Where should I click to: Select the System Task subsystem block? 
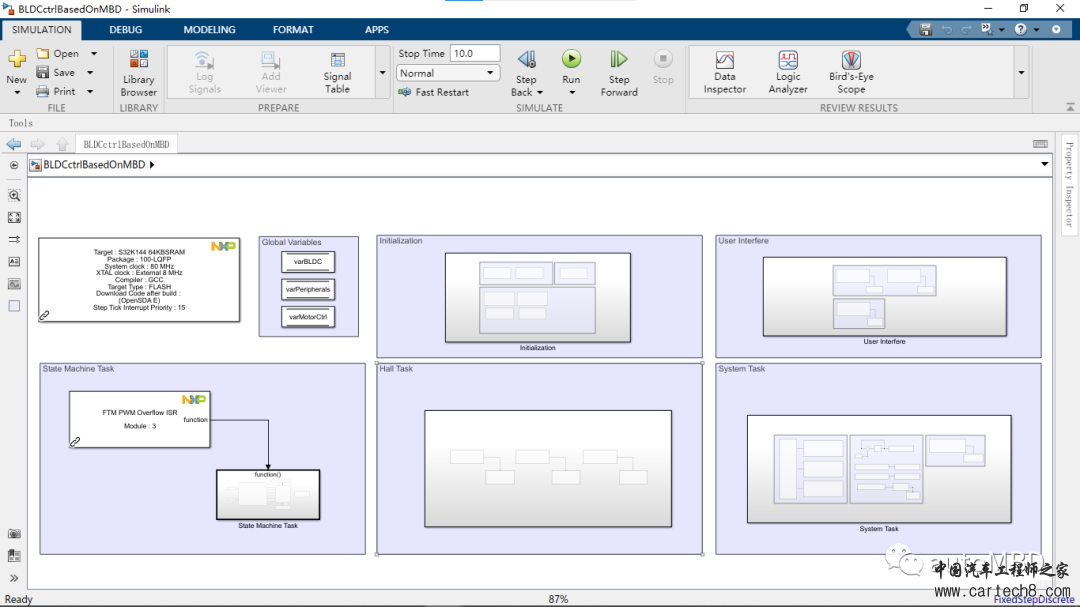(x=879, y=469)
